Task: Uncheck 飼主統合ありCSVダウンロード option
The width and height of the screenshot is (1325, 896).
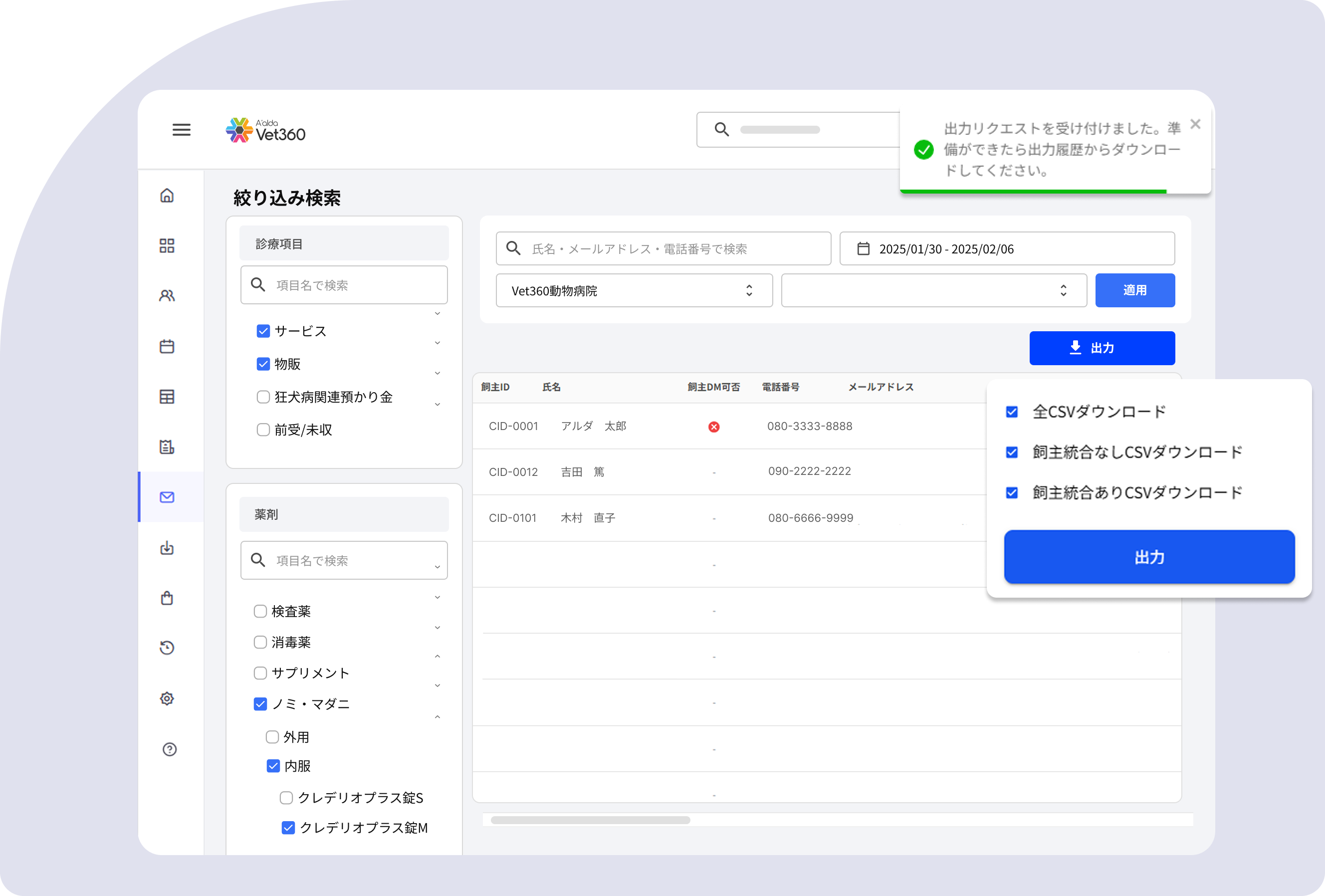Action: coord(1012,492)
